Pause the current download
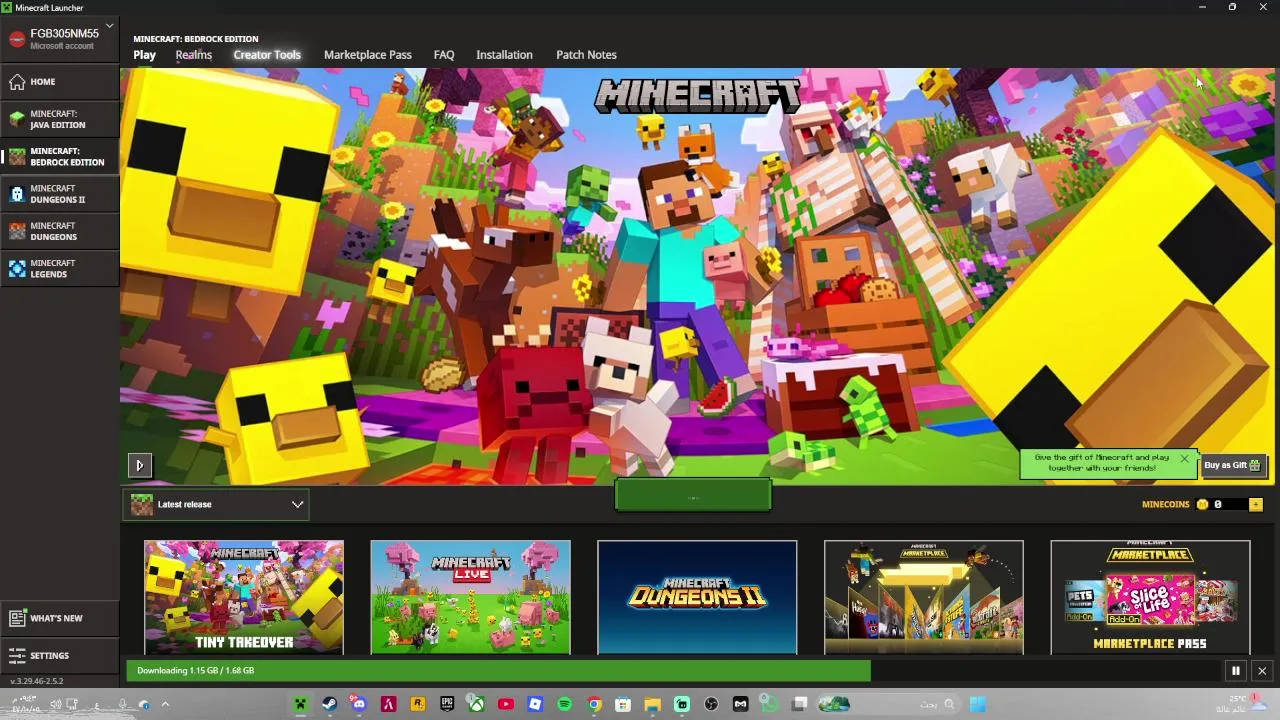Viewport: 1280px width, 720px height. click(1235, 671)
